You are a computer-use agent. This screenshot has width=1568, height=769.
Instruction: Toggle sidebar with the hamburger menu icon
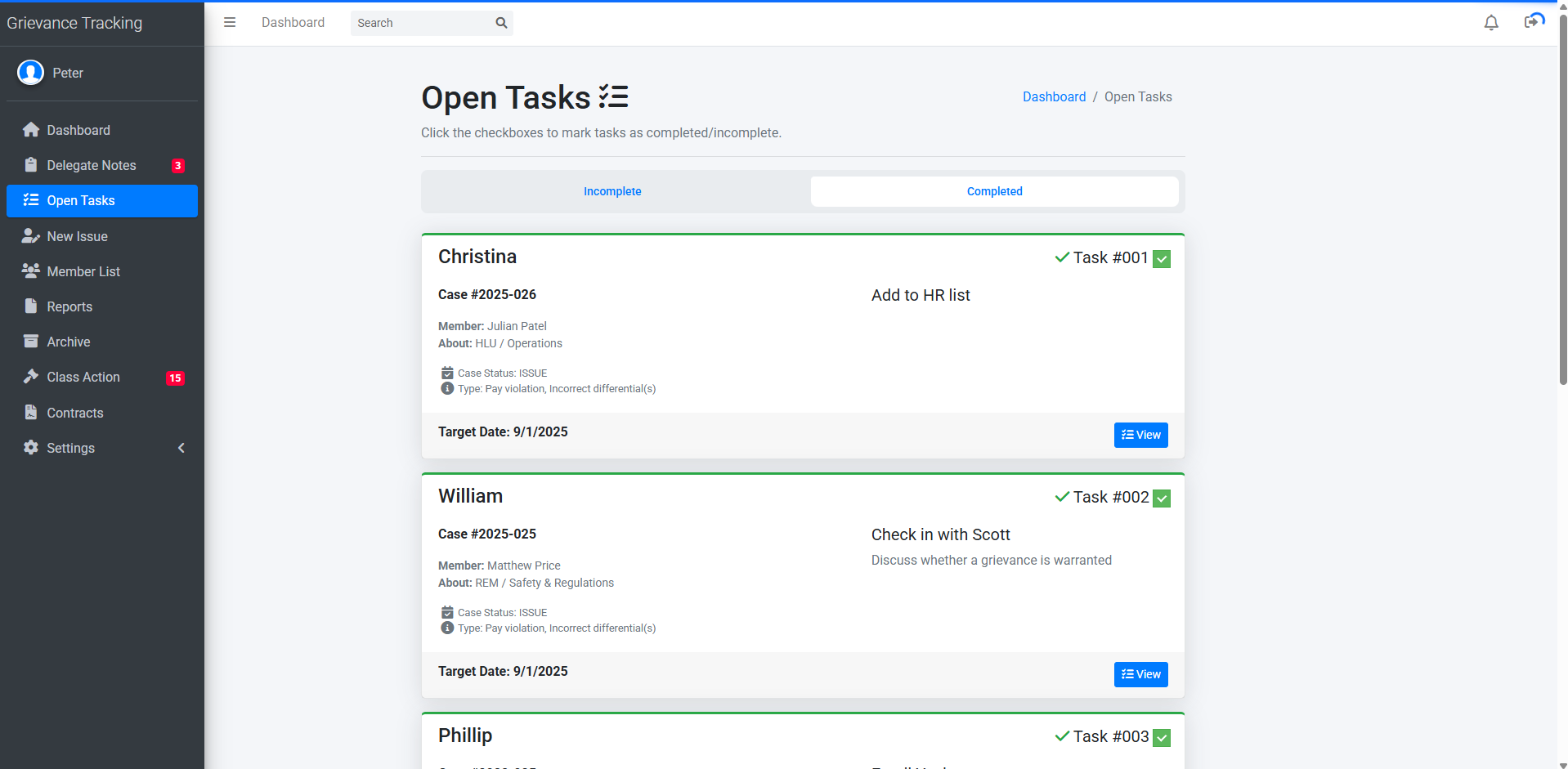[230, 23]
